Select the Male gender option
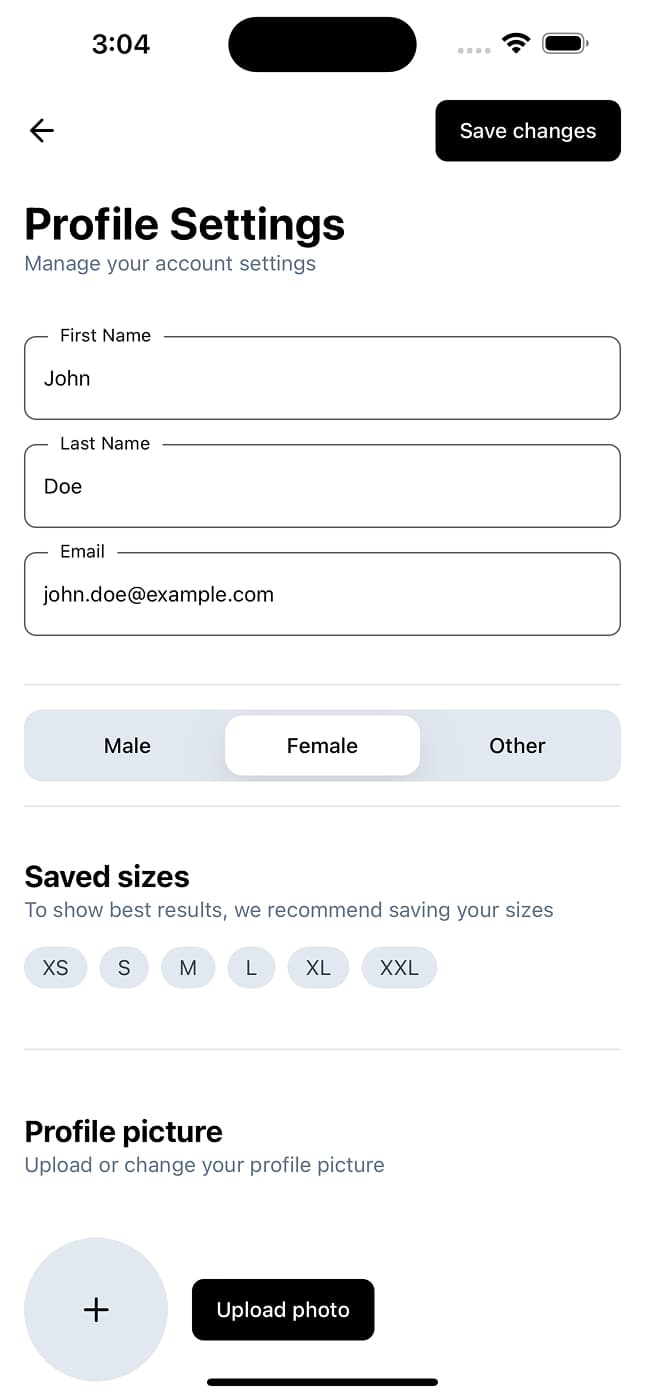645x1398 pixels. tap(127, 745)
